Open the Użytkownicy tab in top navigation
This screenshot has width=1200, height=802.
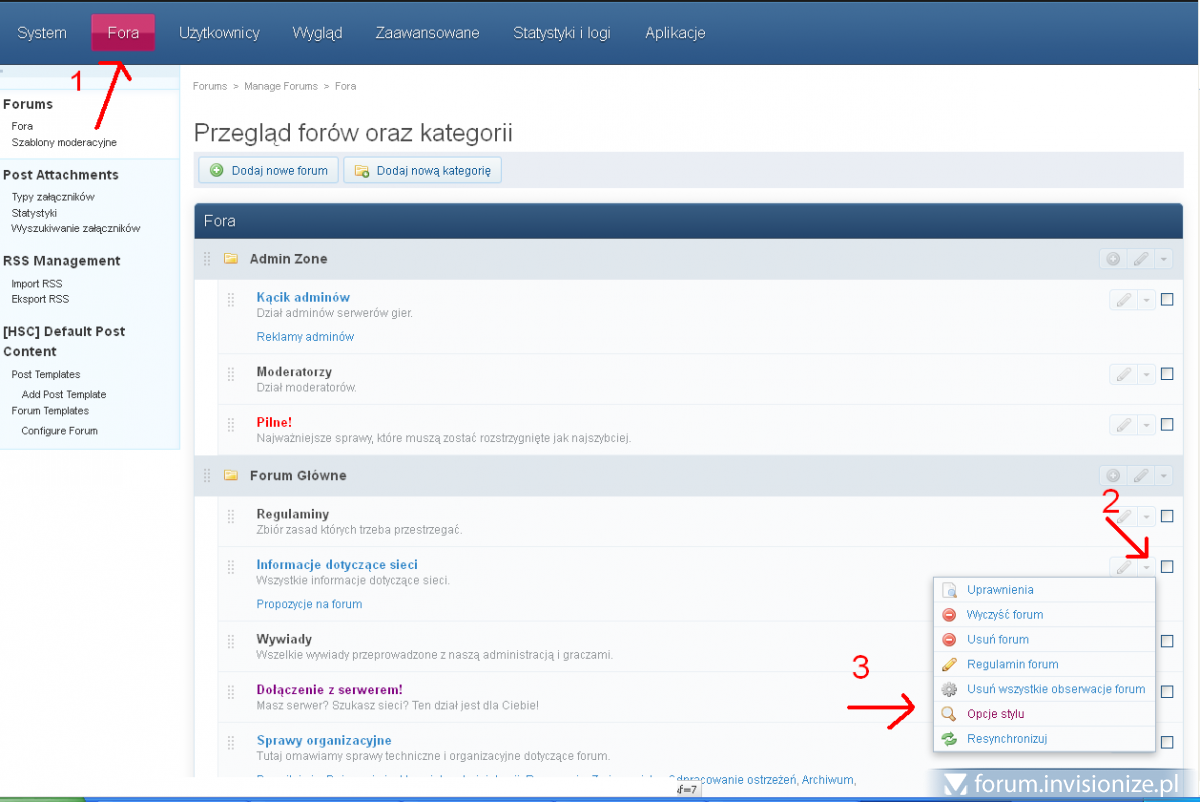click(x=219, y=33)
